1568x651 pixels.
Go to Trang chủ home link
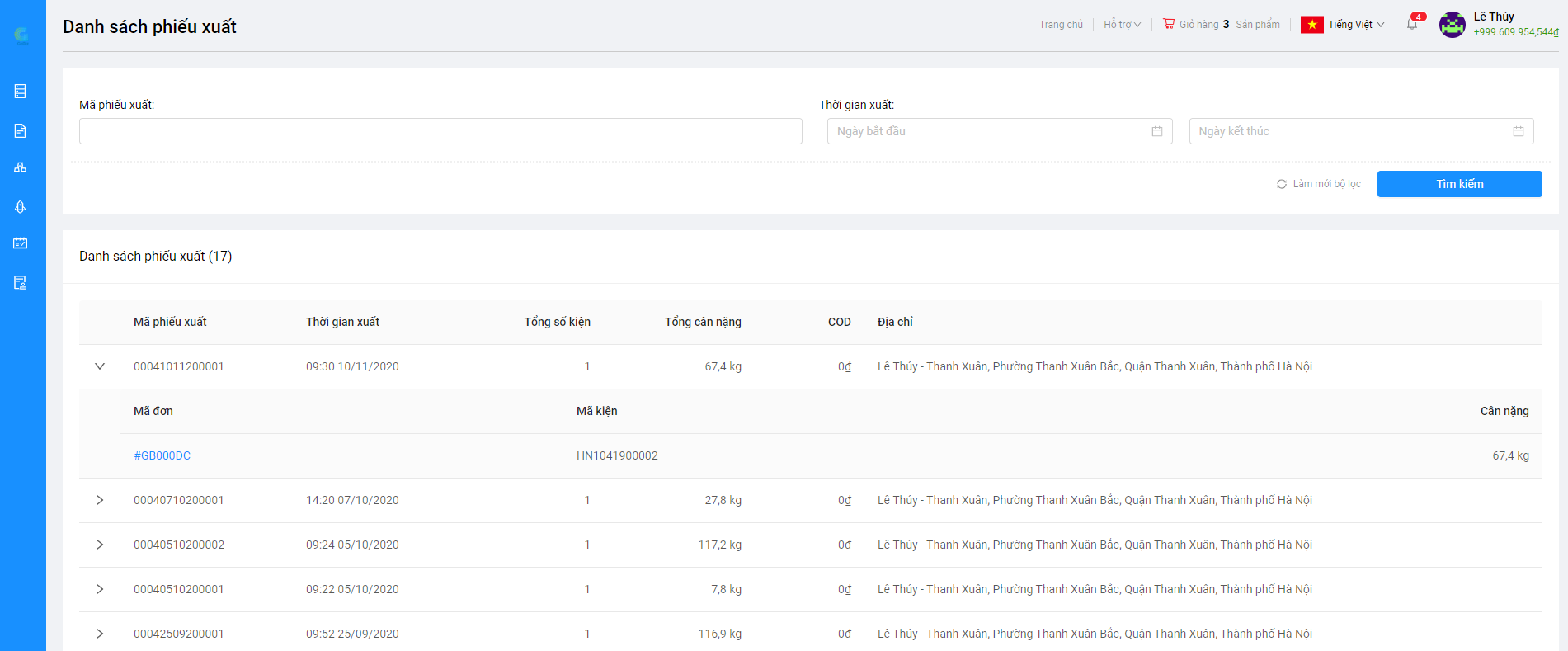(x=1061, y=24)
